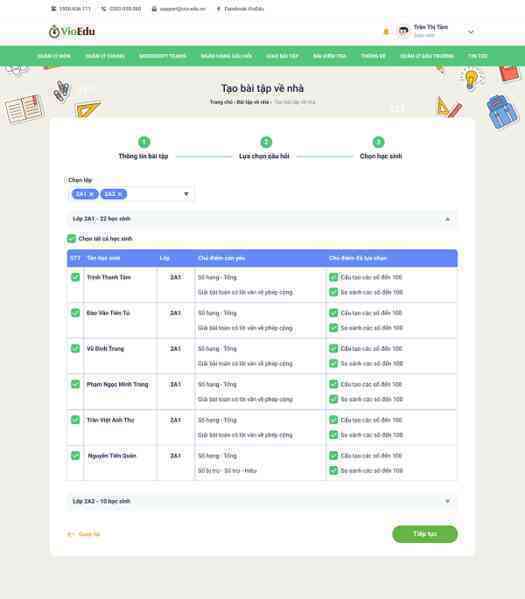This screenshot has height=599, width=525.
Task: Uncheck student Nguyễn Tiến Quân
Action: (76, 456)
